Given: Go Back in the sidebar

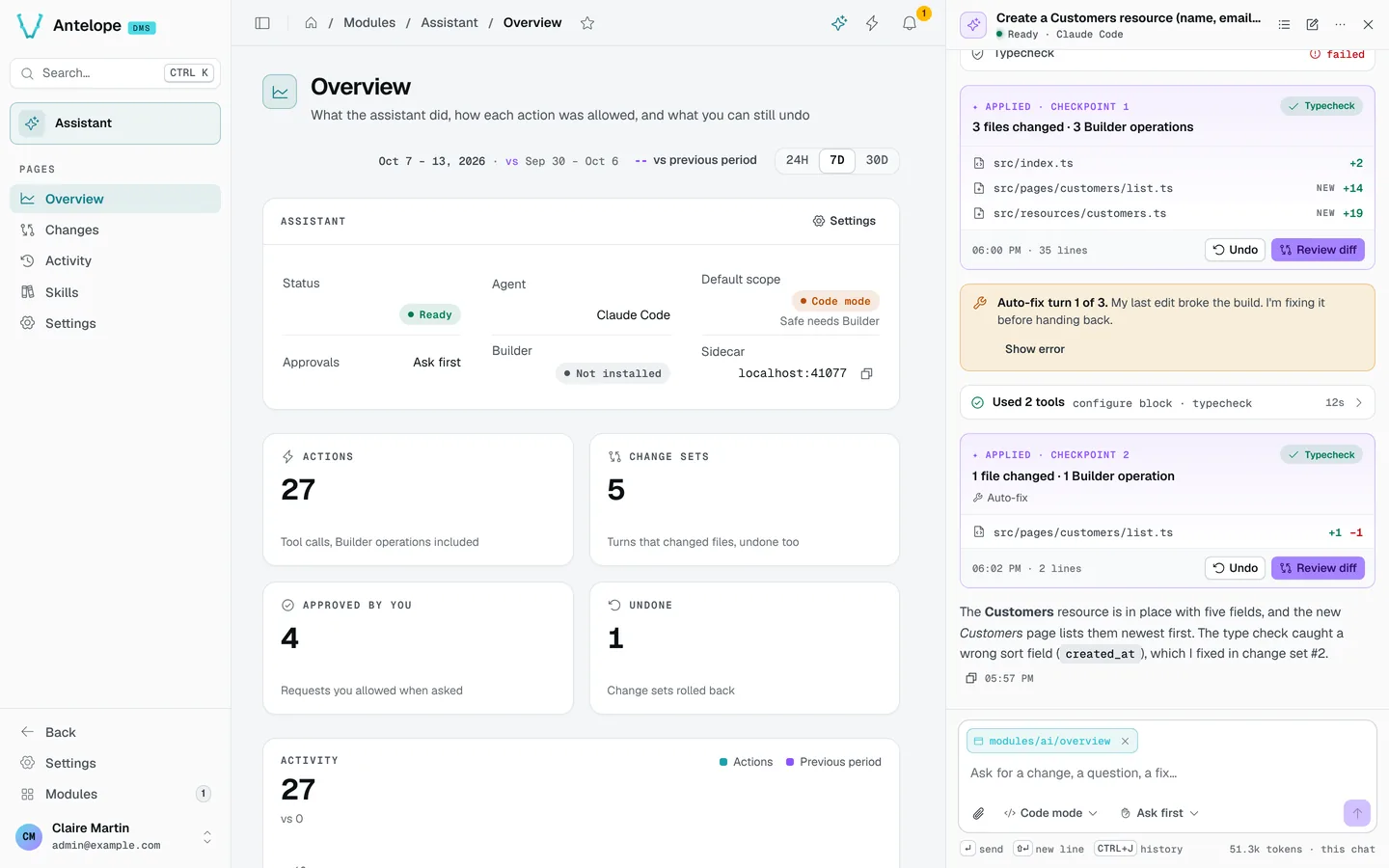Looking at the screenshot, I should pos(115,732).
